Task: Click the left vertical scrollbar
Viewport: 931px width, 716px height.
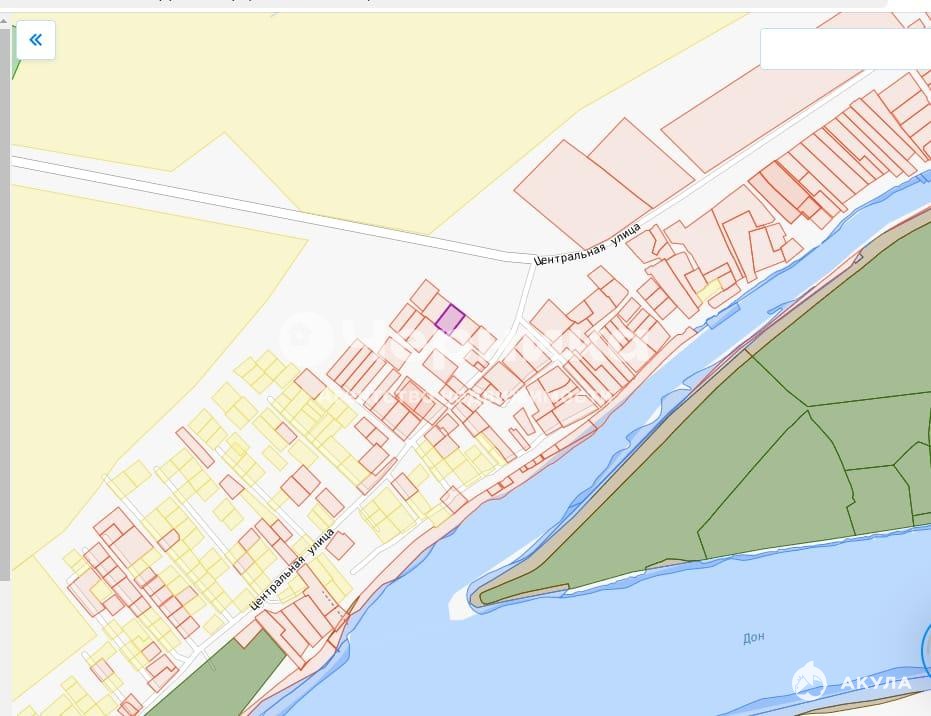Action: [5, 300]
